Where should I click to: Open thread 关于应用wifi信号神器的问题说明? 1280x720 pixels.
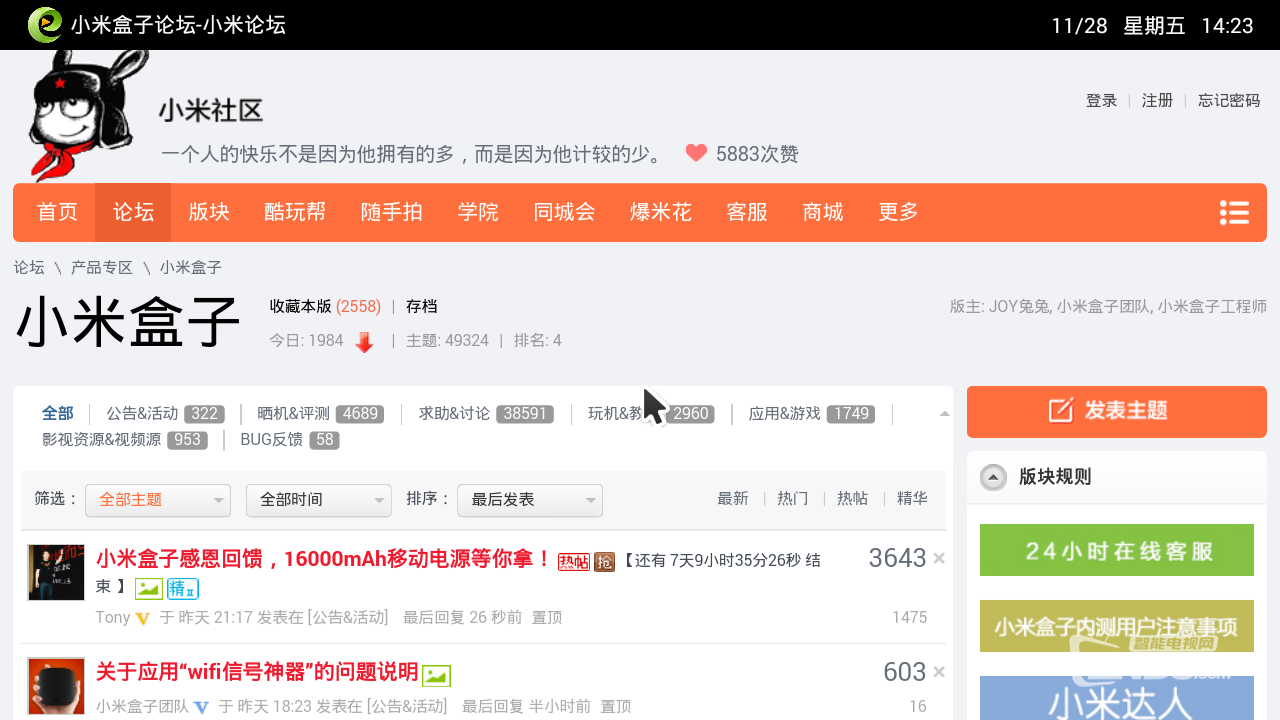pyautogui.click(x=257, y=672)
